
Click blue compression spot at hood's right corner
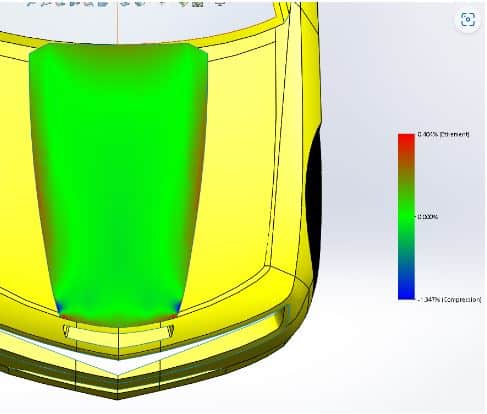pos(177,307)
